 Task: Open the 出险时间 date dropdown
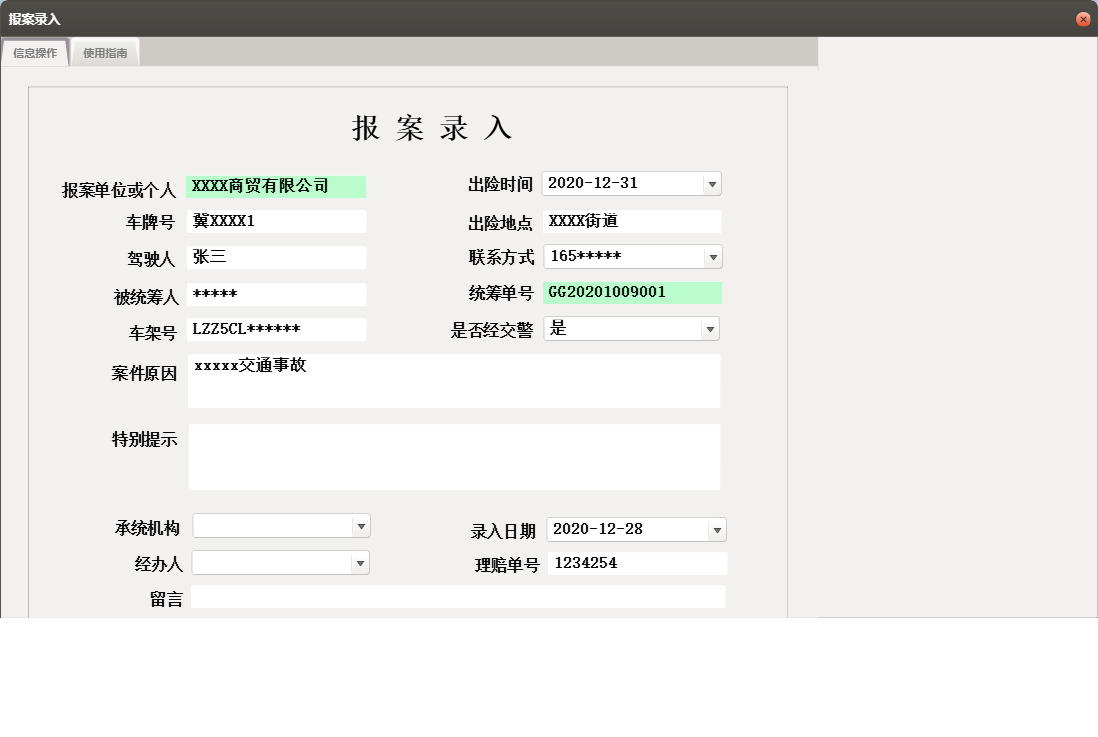click(711, 183)
